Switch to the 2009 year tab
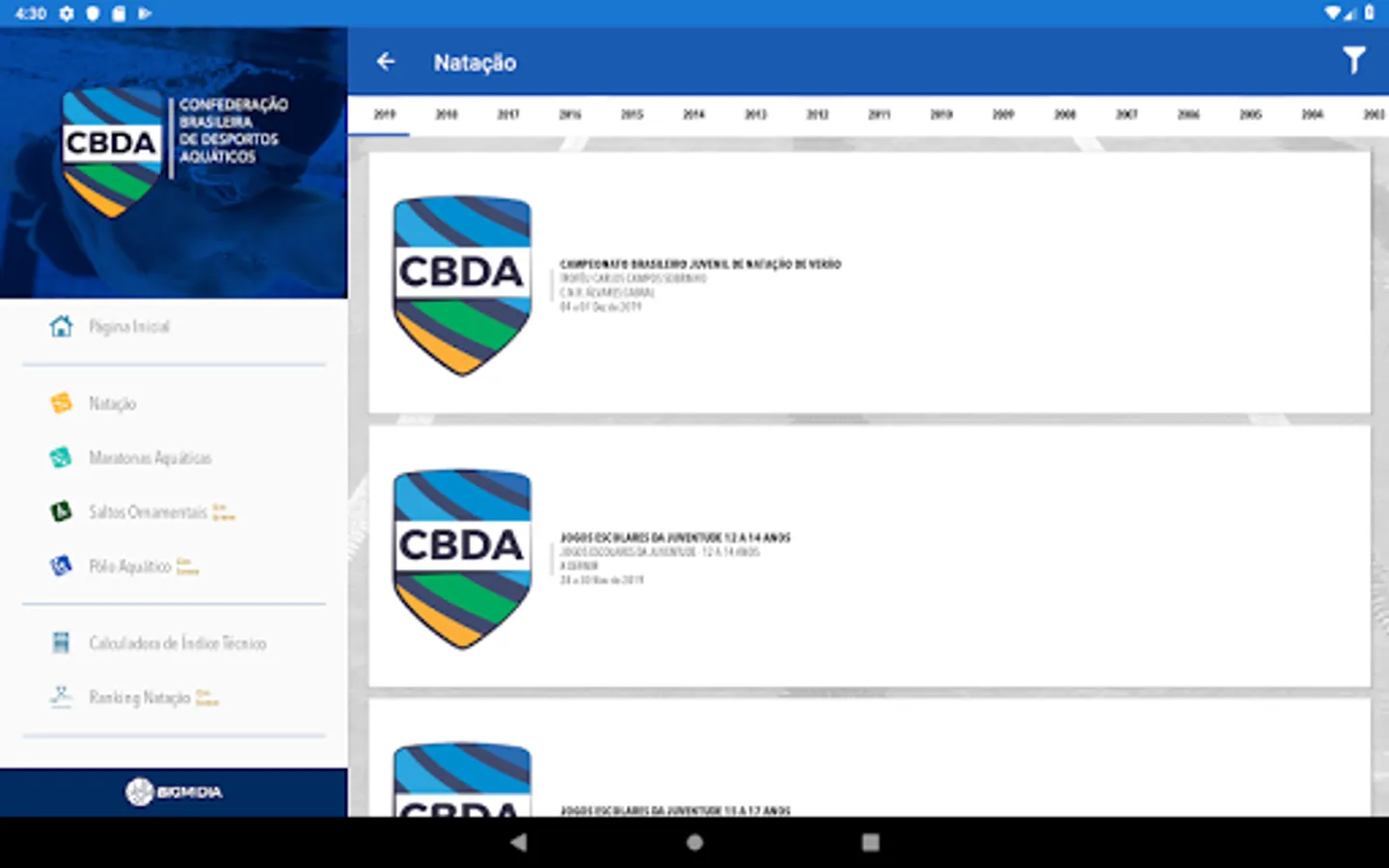This screenshot has width=1389, height=868. coord(1003,114)
